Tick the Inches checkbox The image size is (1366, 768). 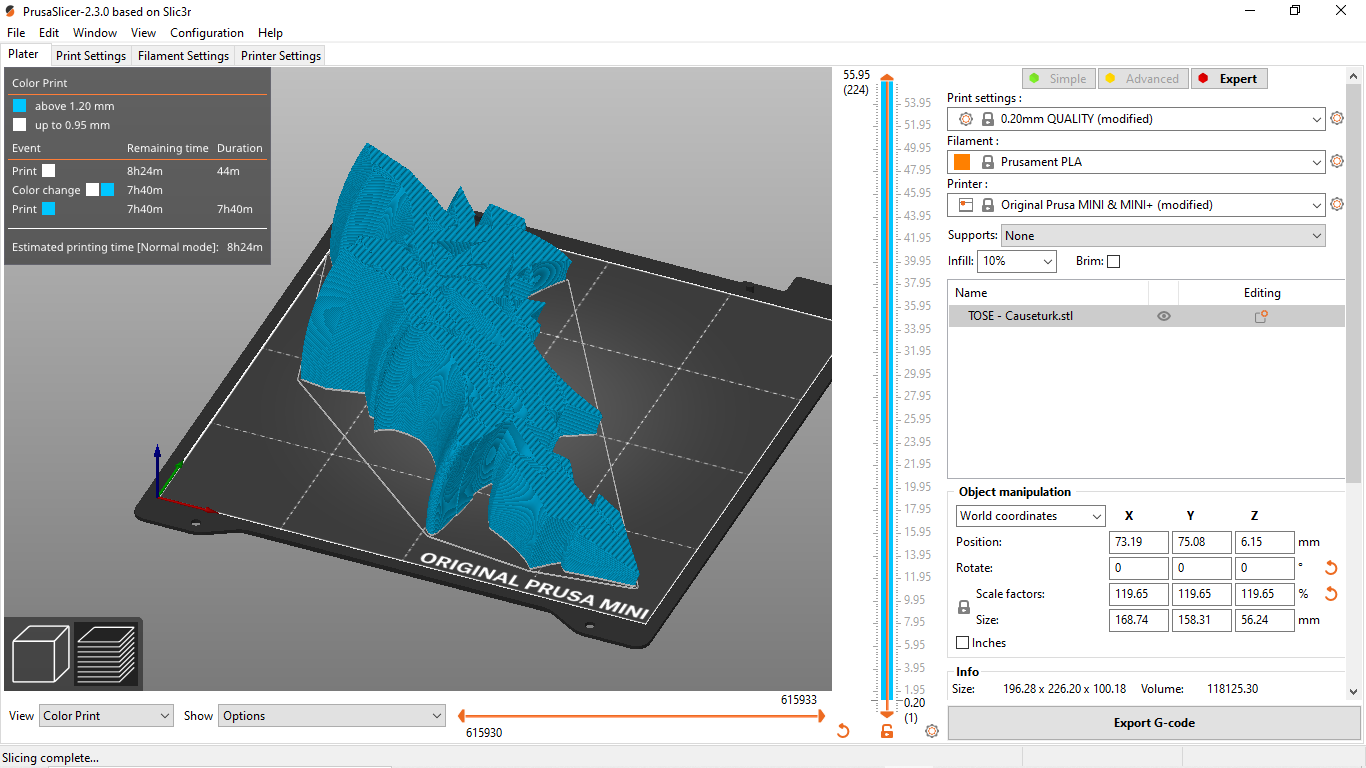(x=963, y=643)
